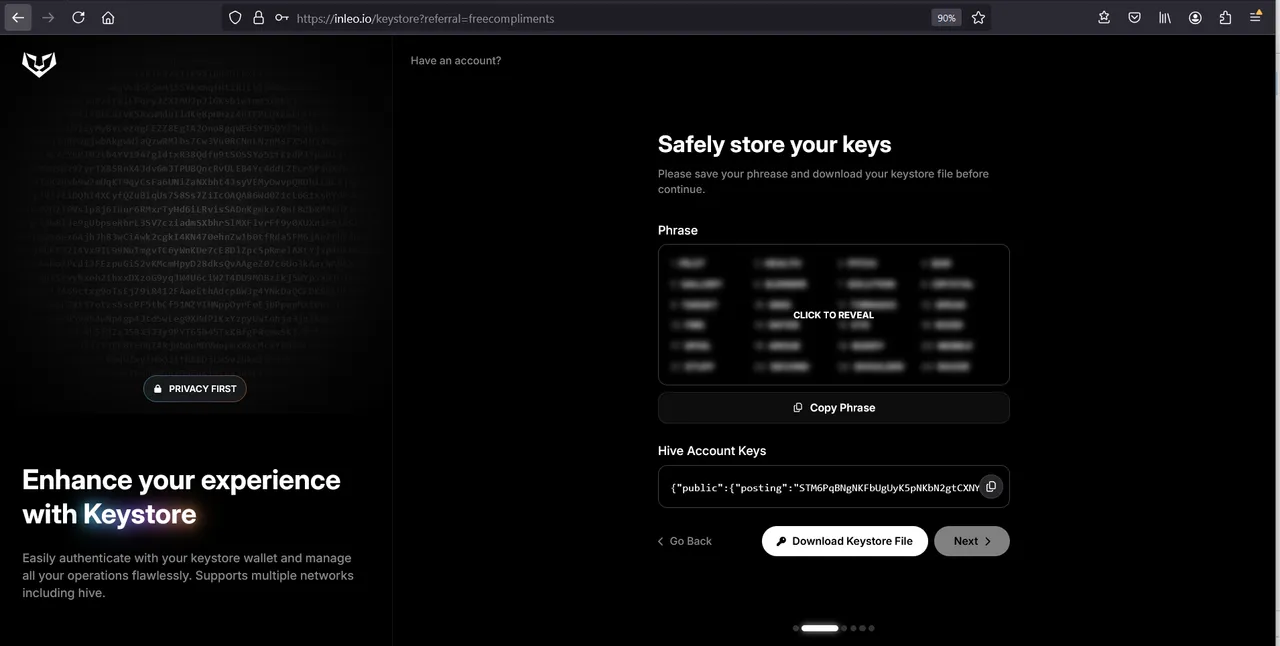Click the Download Keystore File button
The width and height of the screenshot is (1280, 646).
click(845, 541)
